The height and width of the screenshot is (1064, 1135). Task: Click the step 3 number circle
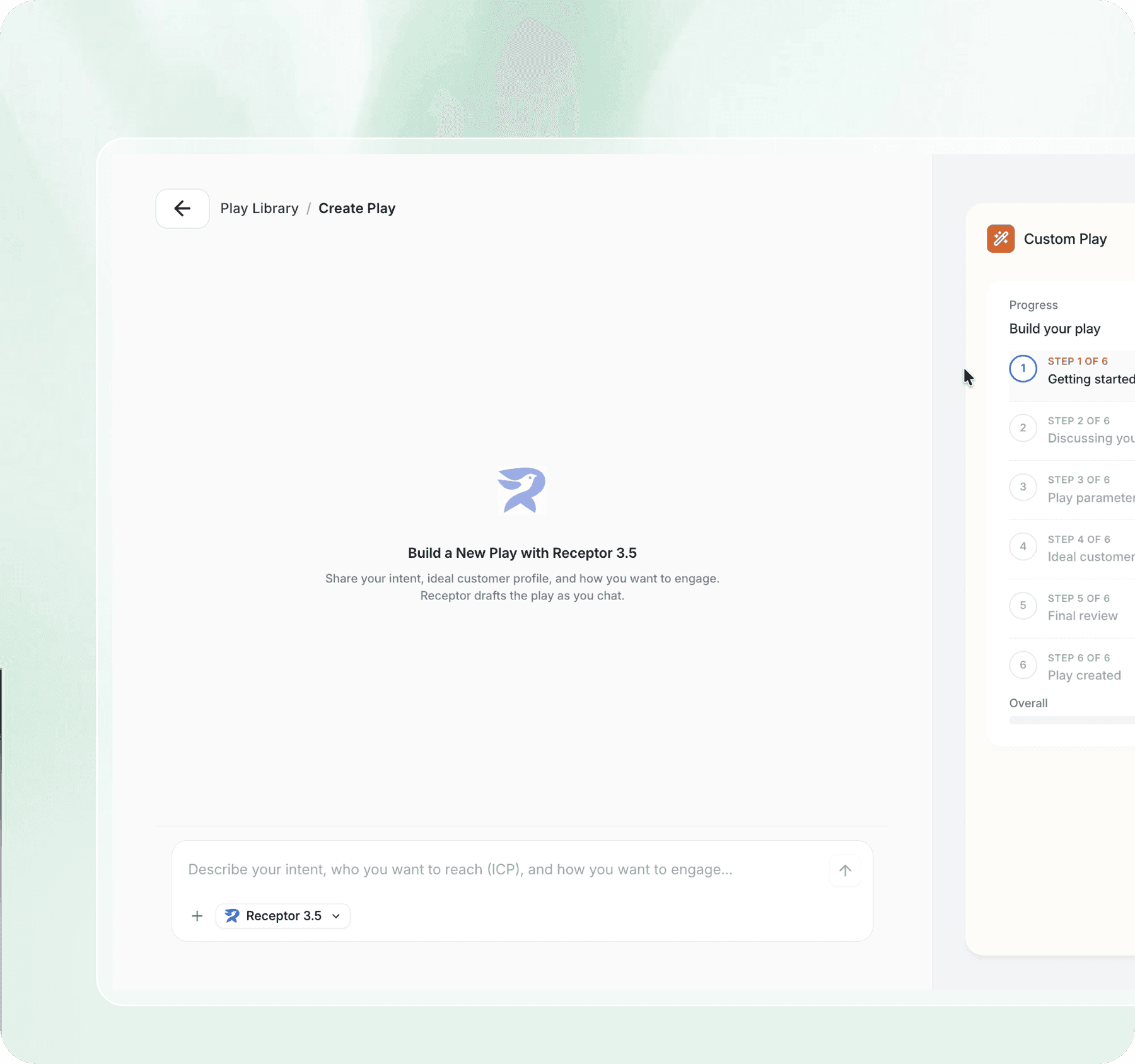(1023, 487)
